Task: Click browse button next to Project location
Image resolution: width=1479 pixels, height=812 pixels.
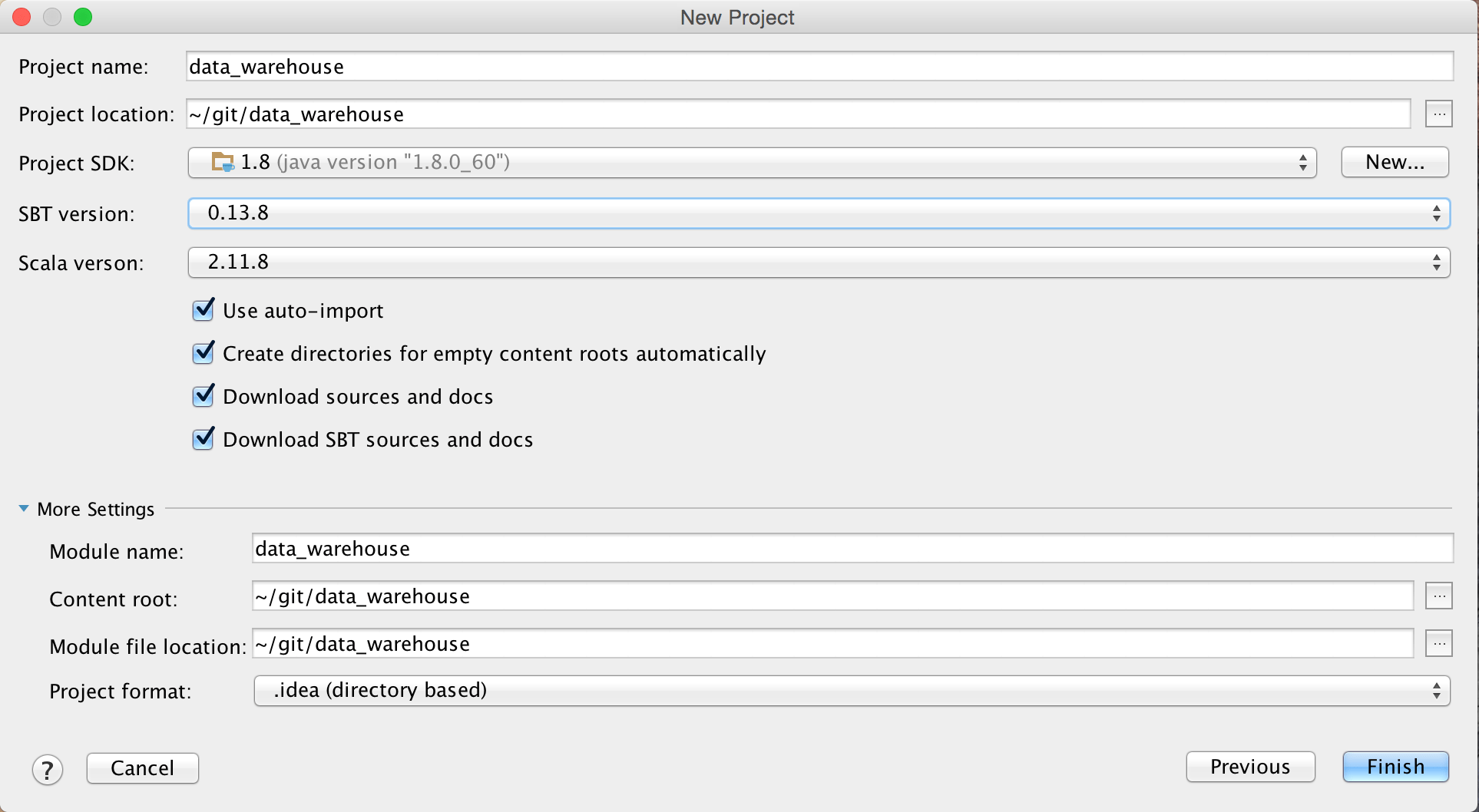Action: [1438, 114]
